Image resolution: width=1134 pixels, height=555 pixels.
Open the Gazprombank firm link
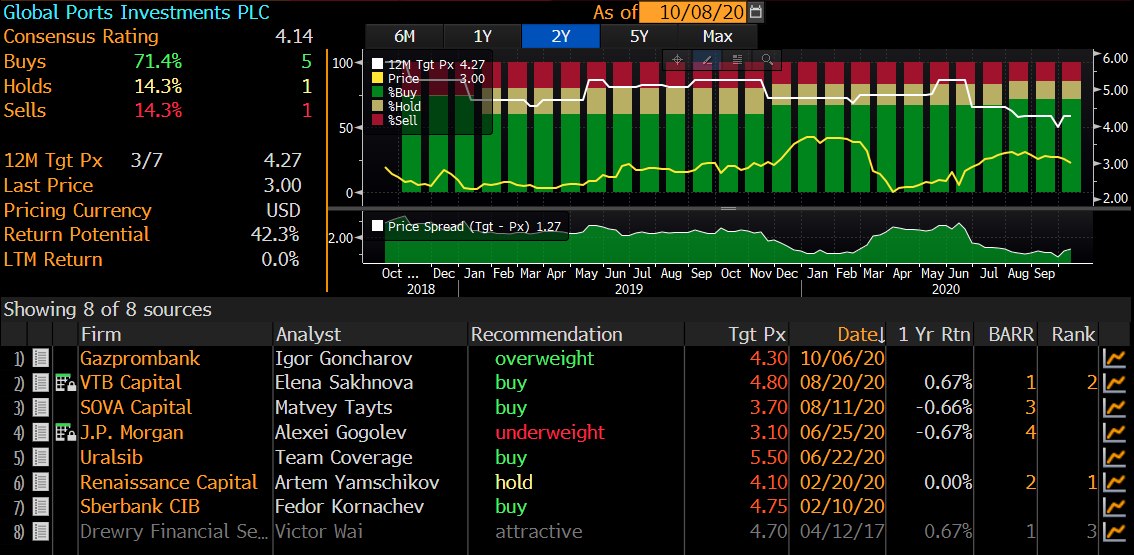coord(140,358)
